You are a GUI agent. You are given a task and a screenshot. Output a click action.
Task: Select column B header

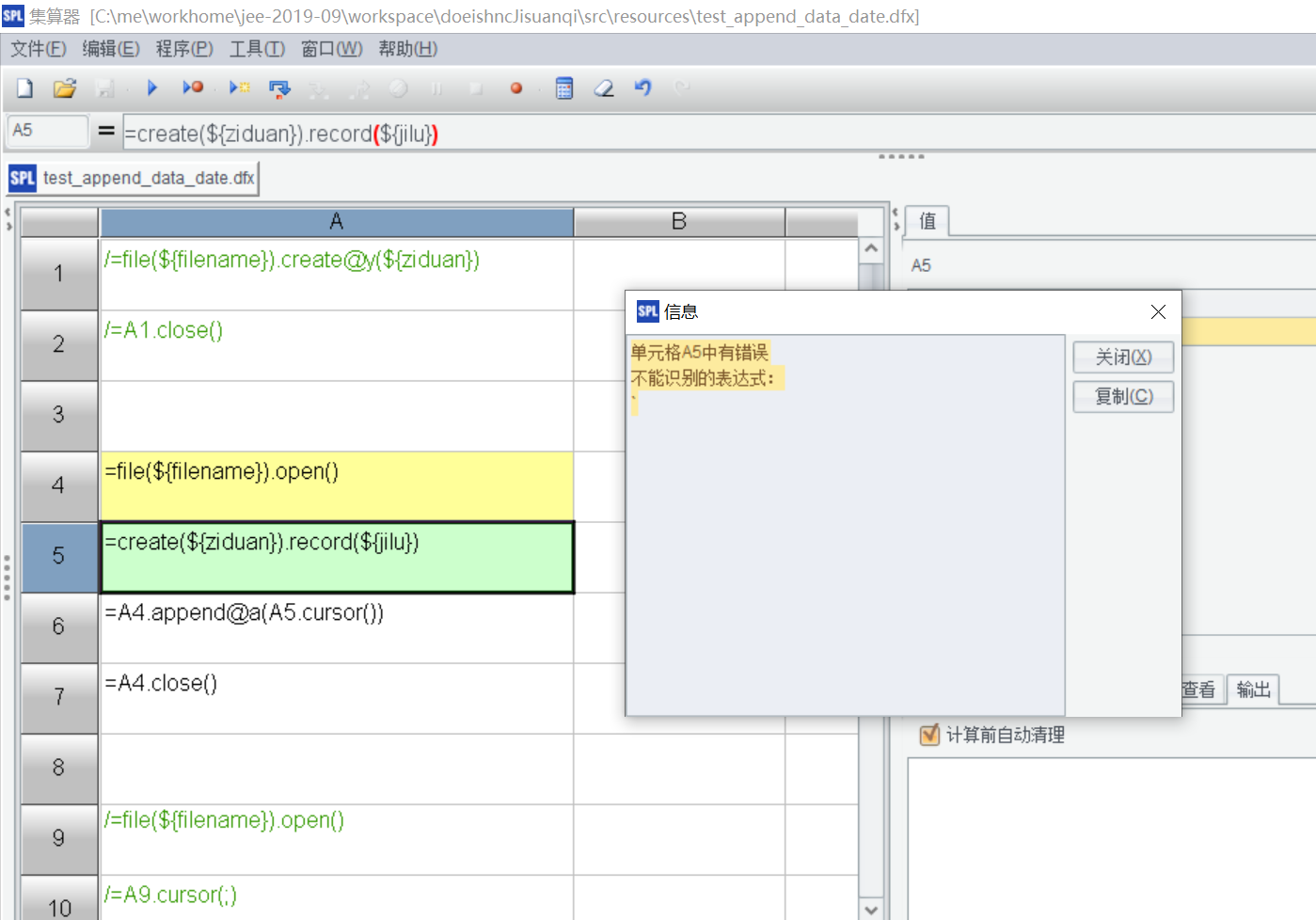tap(679, 222)
